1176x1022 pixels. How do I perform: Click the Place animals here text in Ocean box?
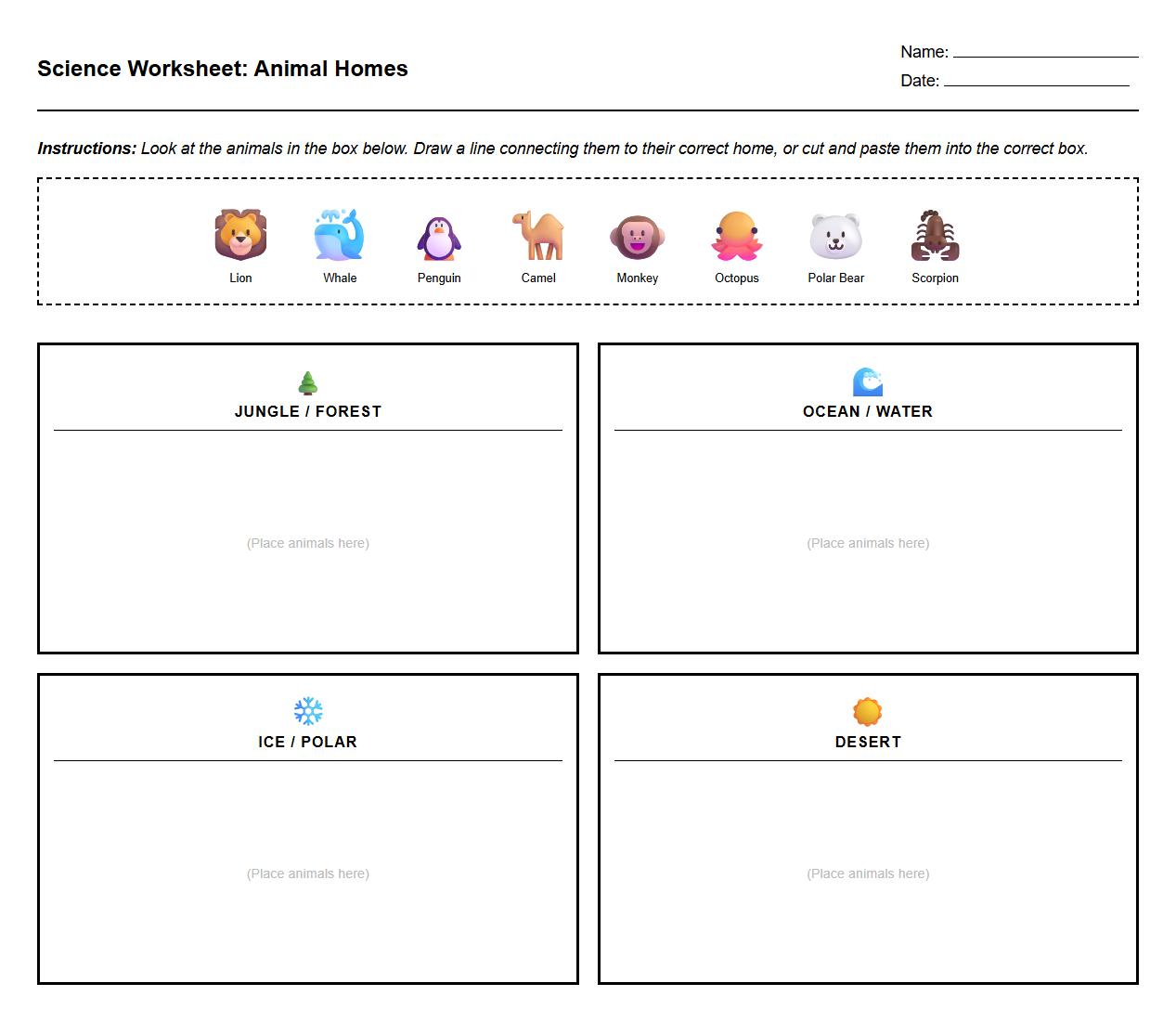(x=868, y=543)
